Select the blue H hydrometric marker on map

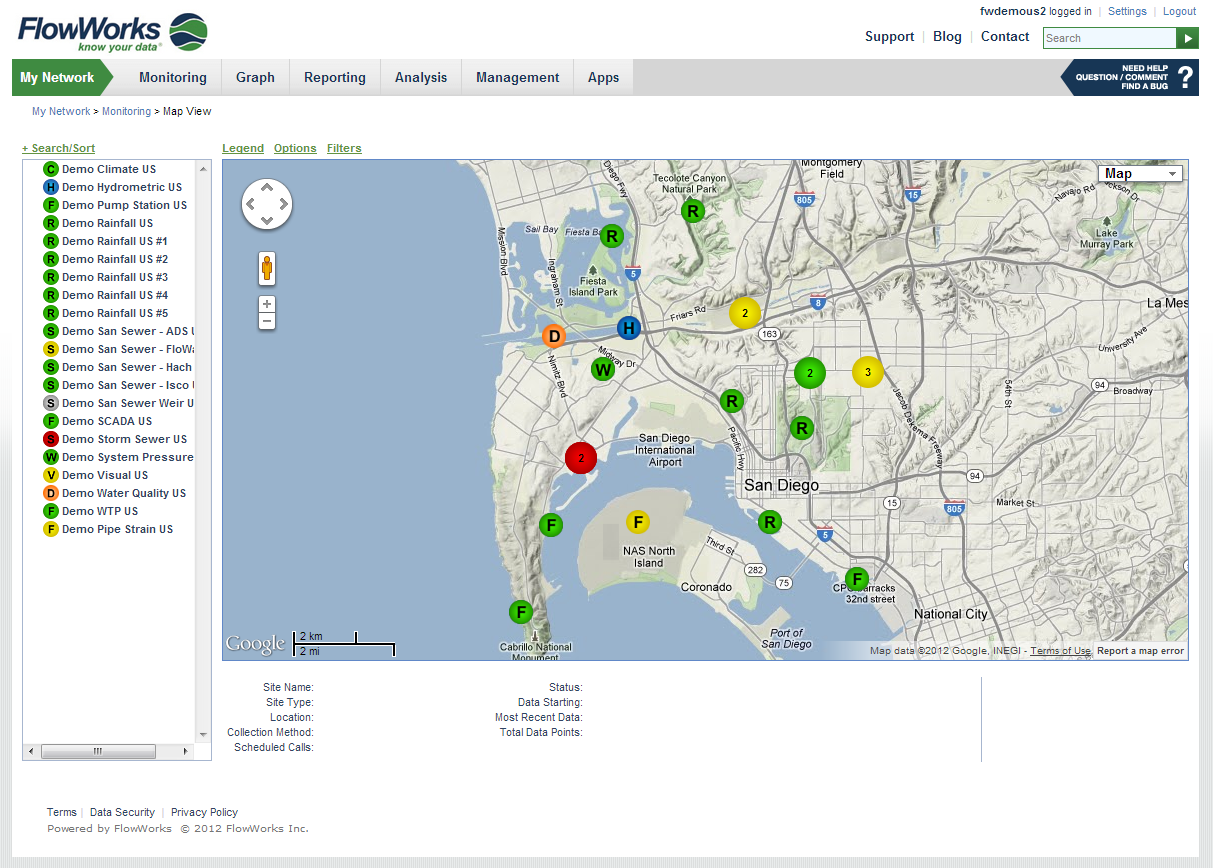pos(628,327)
